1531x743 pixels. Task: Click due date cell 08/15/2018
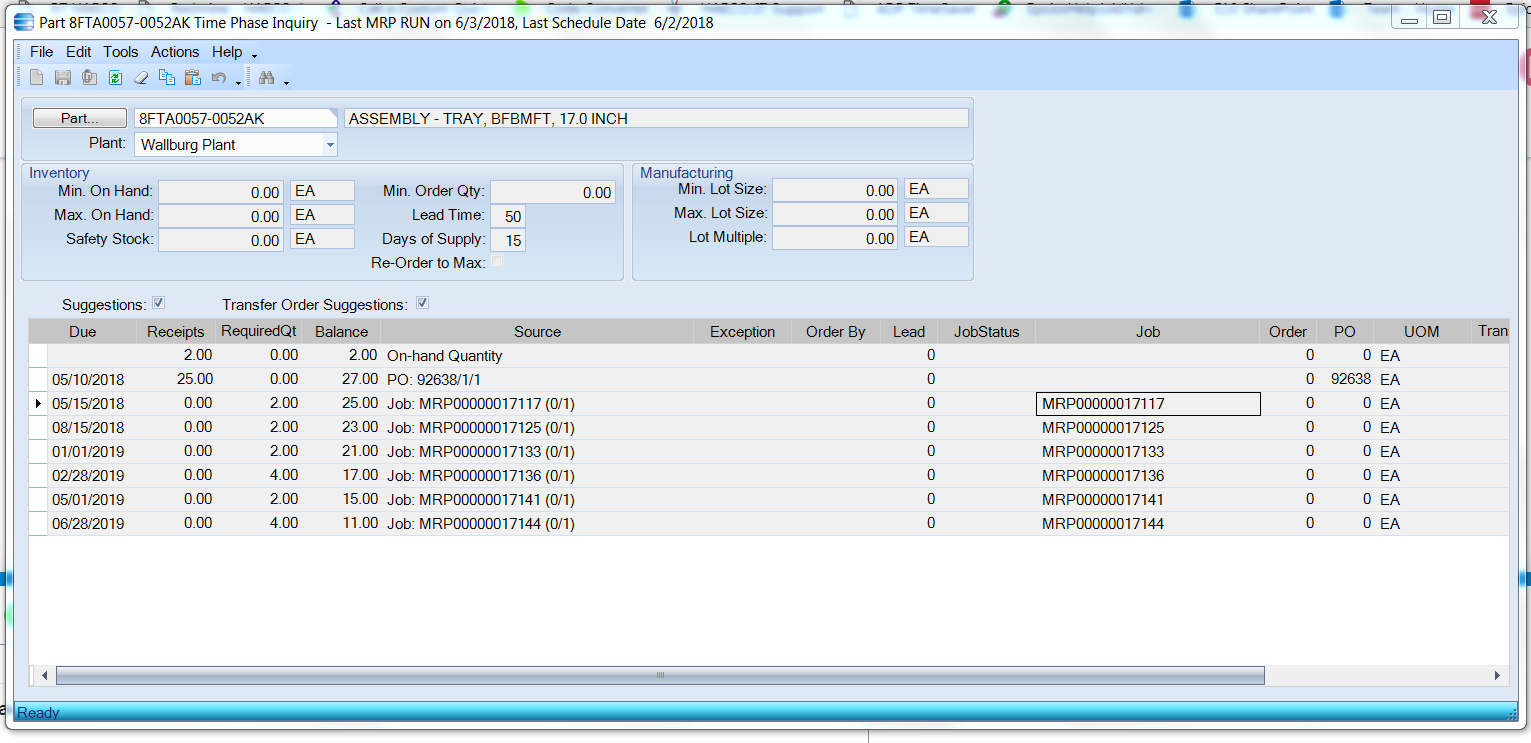point(92,428)
